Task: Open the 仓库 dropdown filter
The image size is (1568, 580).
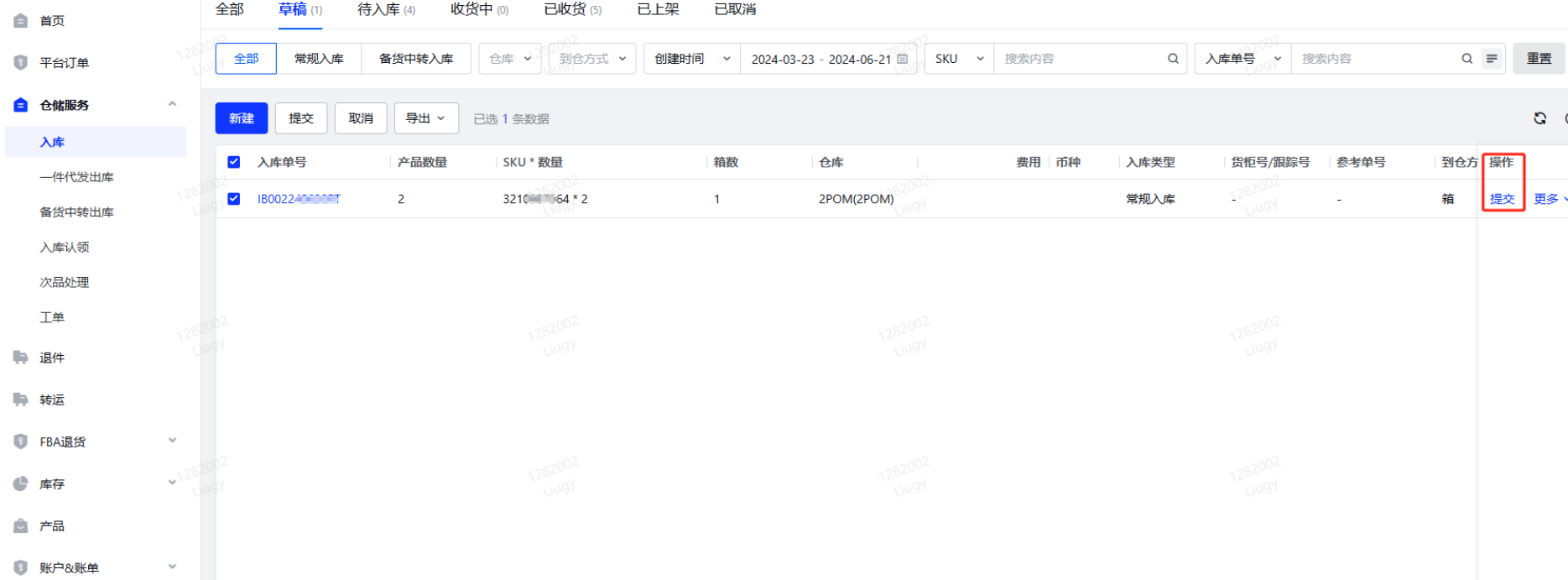Action: [x=510, y=59]
